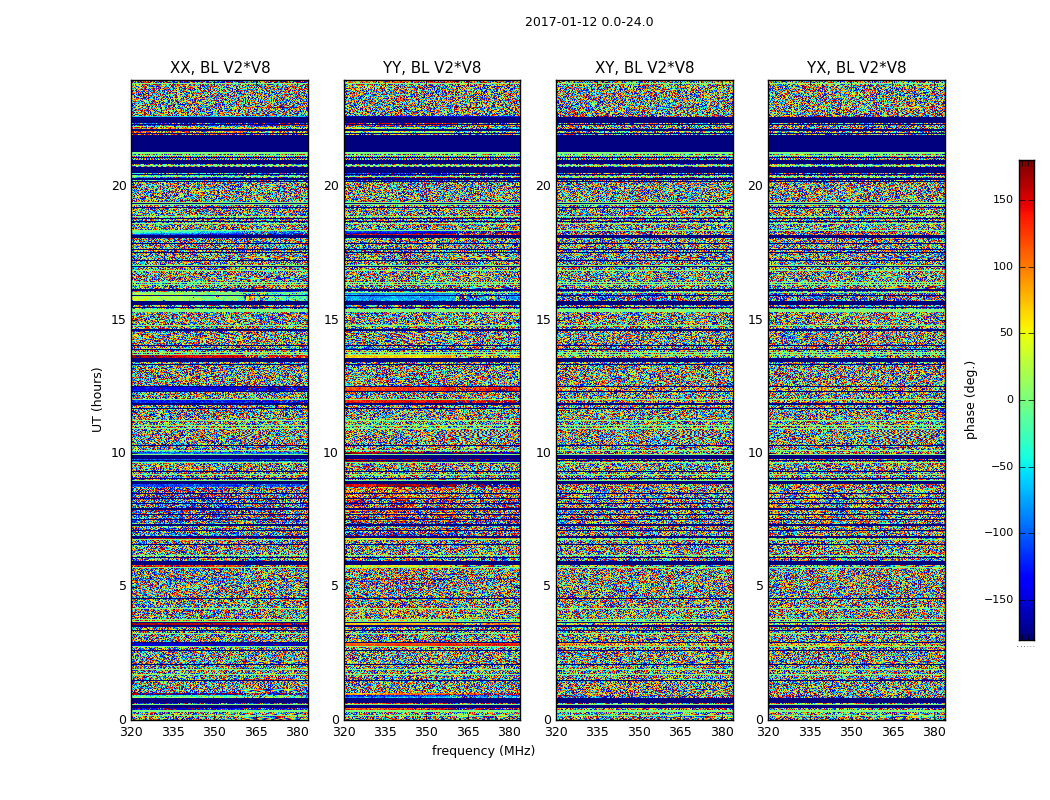
Task: Click the "350" x-tick under the XX panel
Action: pos(214,732)
